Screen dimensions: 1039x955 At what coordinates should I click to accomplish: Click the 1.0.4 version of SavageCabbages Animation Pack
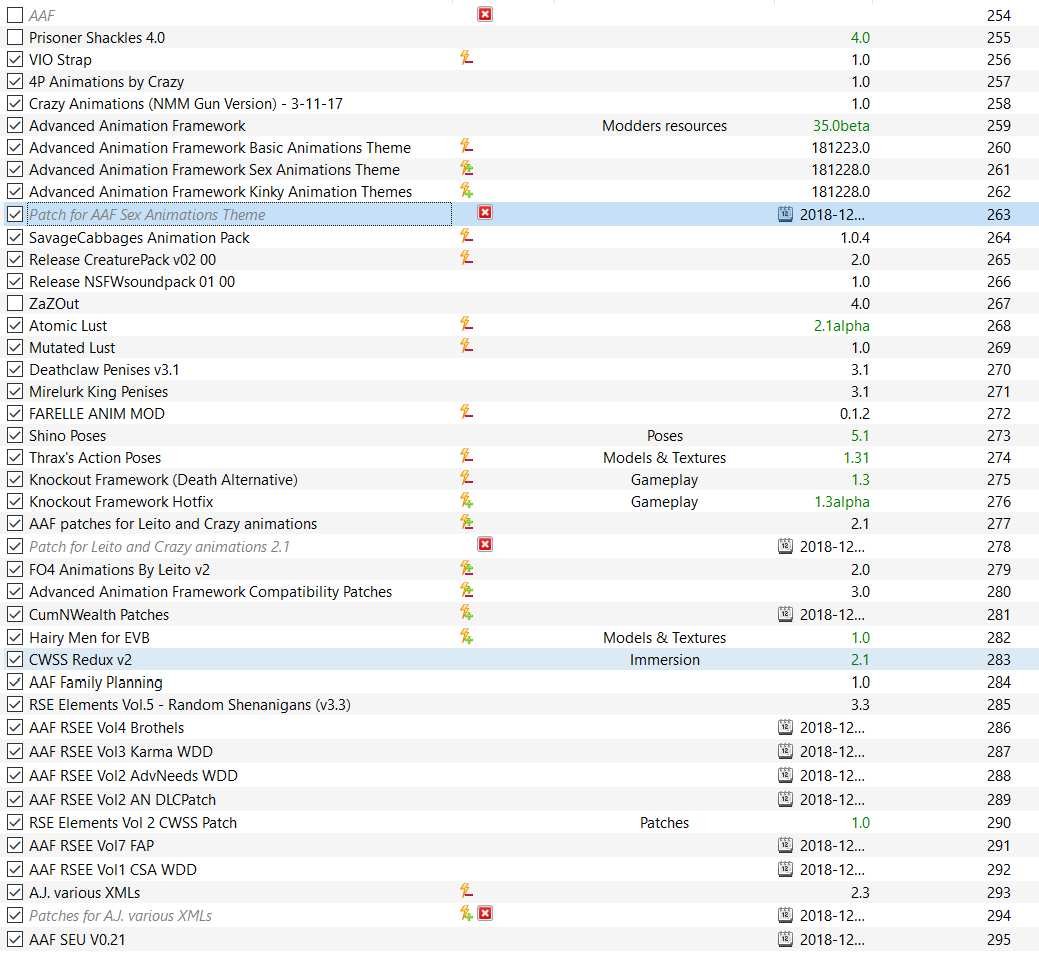pyautogui.click(x=855, y=237)
